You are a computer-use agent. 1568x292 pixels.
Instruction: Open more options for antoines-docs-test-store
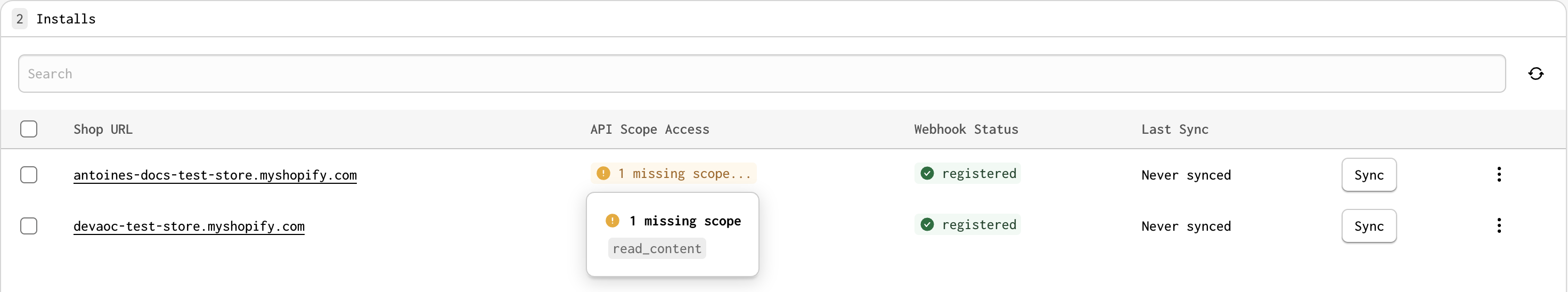pos(1499,175)
